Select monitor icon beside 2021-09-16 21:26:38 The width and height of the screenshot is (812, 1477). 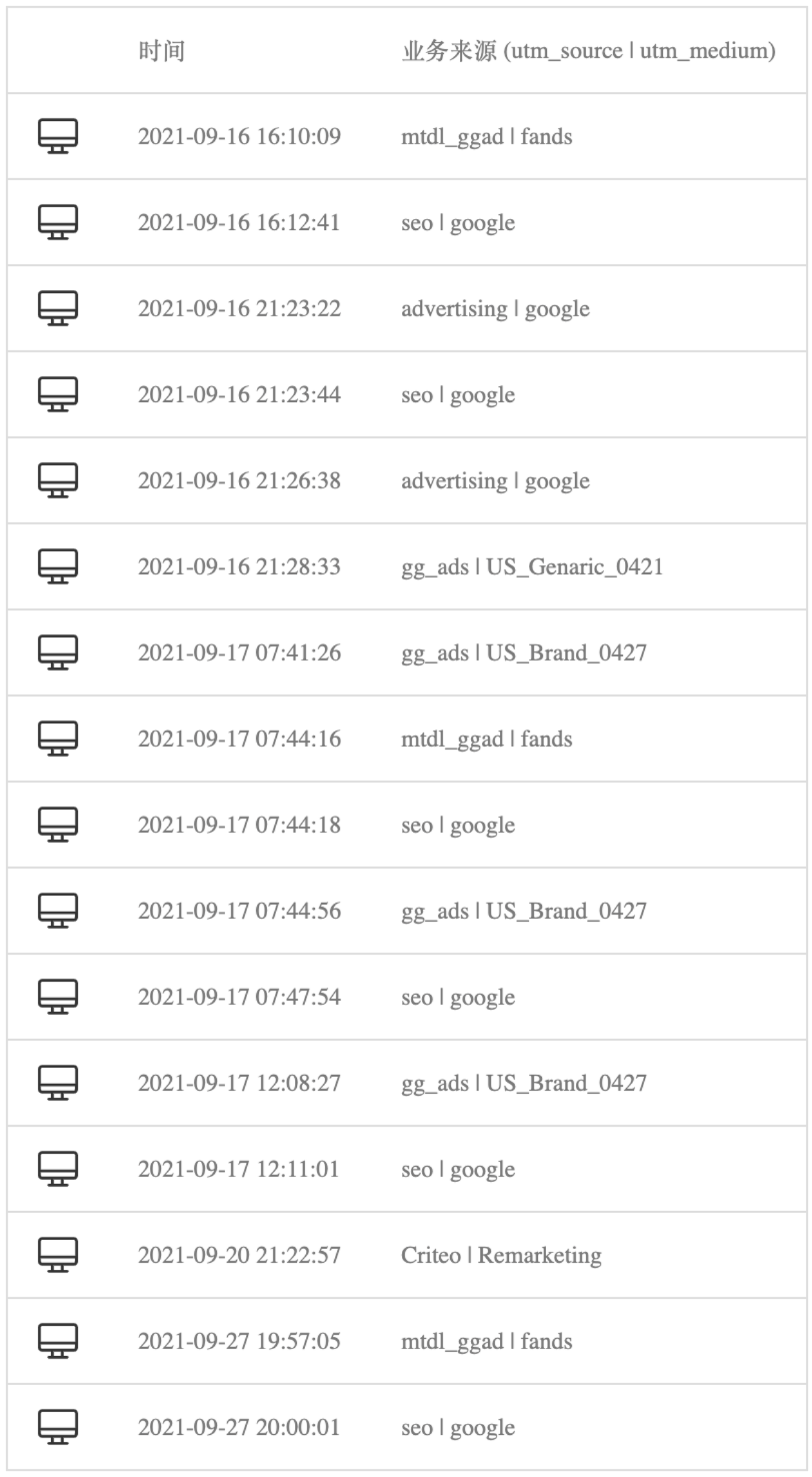[x=58, y=480]
